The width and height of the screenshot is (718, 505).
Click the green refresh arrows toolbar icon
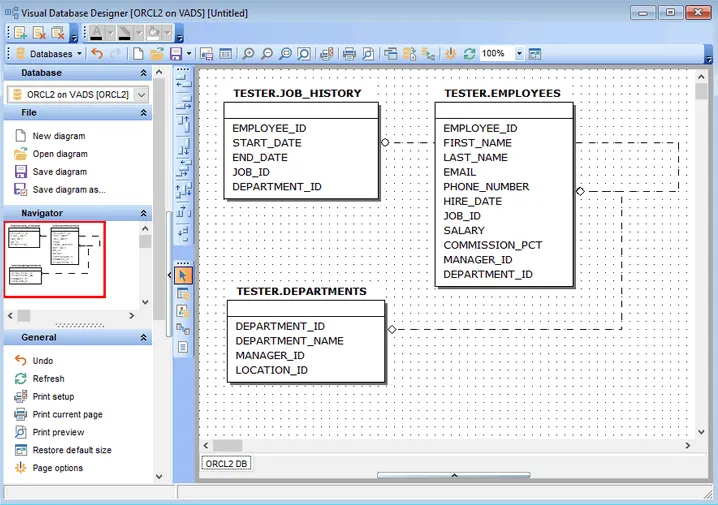tap(470, 53)
